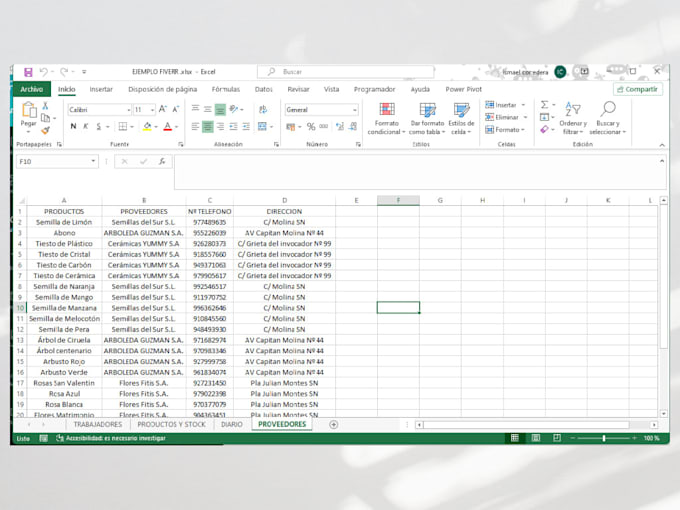Apply accounting number format
The image size is (680, 510).
tap(291, 127)
